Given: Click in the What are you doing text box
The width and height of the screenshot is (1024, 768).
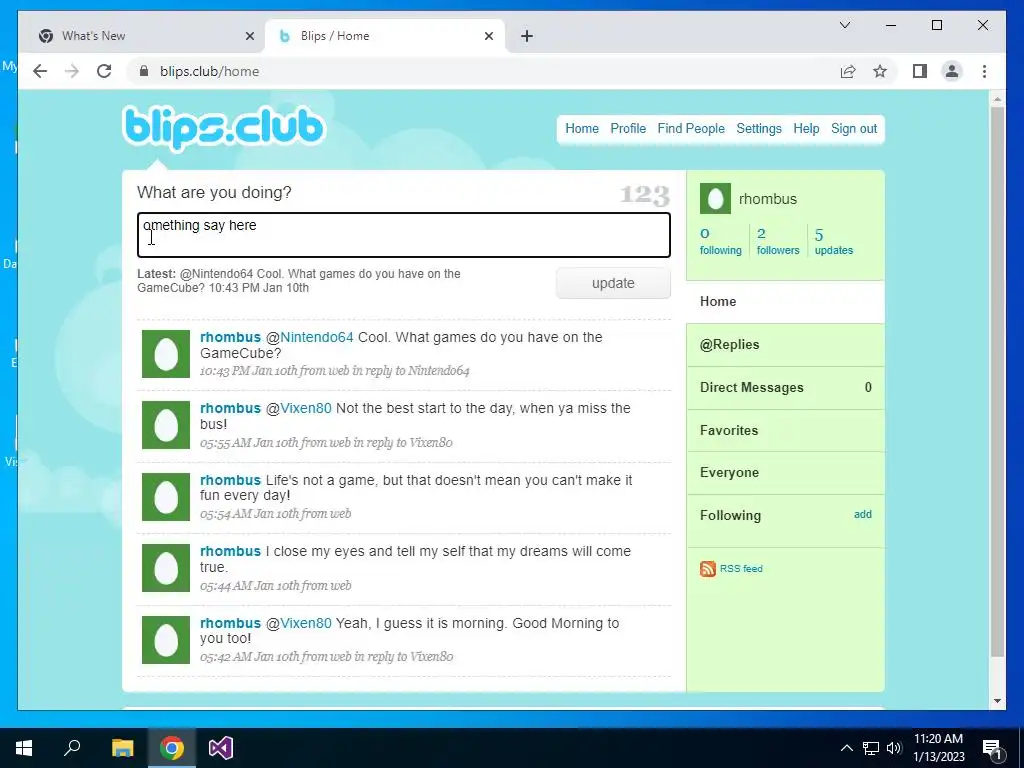Looking at the screenshot, I should click(x=404, y=235).
